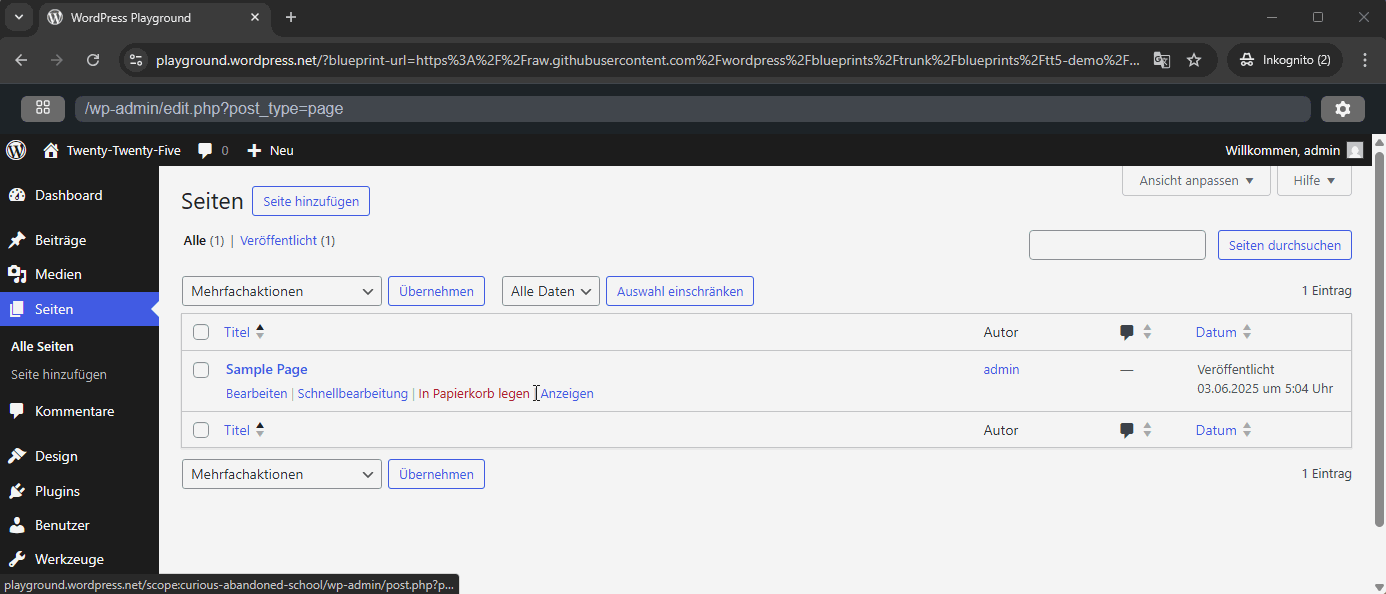Click Bearbeiten under Sample Page
The width and height of the screenshot is (1386, 594).
[x=257, y=394]
